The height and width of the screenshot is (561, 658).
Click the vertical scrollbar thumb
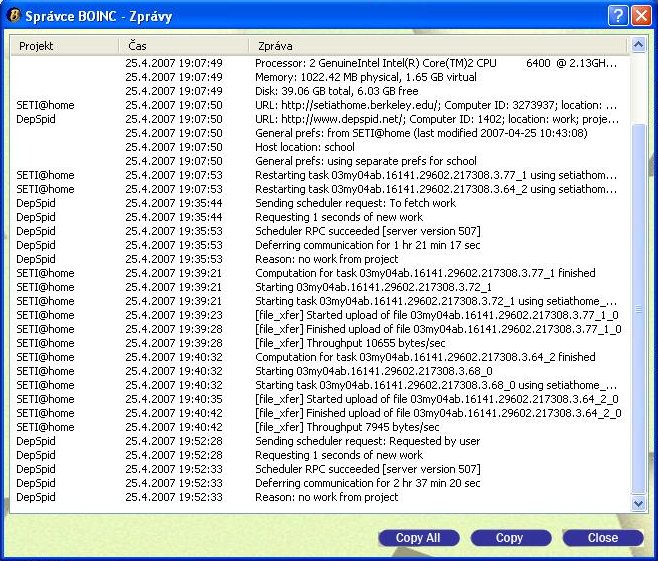(638, 309)
